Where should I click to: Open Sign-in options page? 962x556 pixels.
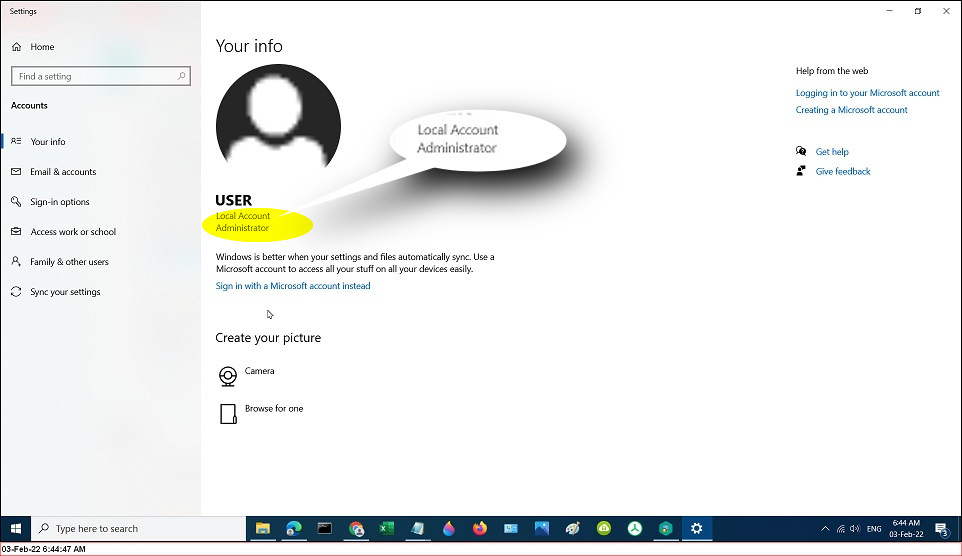(x=60, y=202)
